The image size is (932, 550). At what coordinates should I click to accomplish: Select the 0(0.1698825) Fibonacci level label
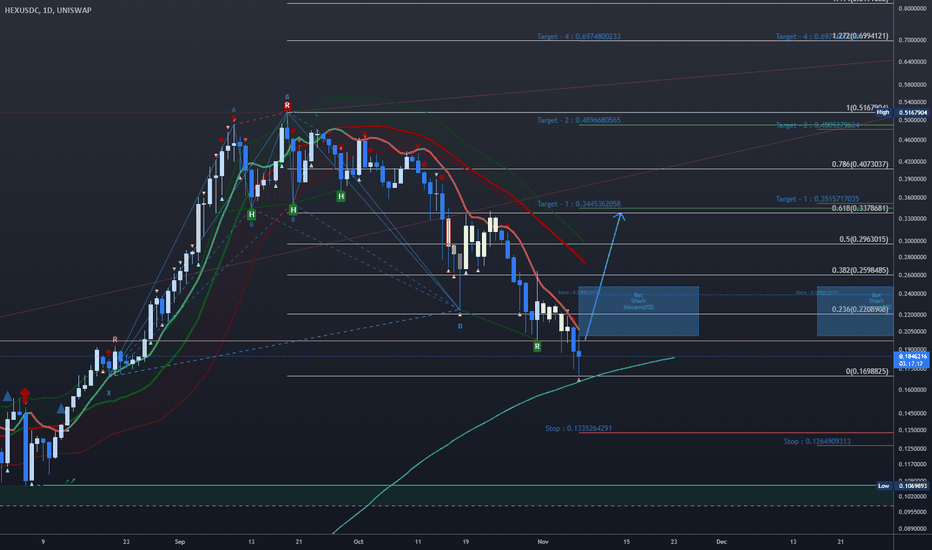[x=867, y=371]
